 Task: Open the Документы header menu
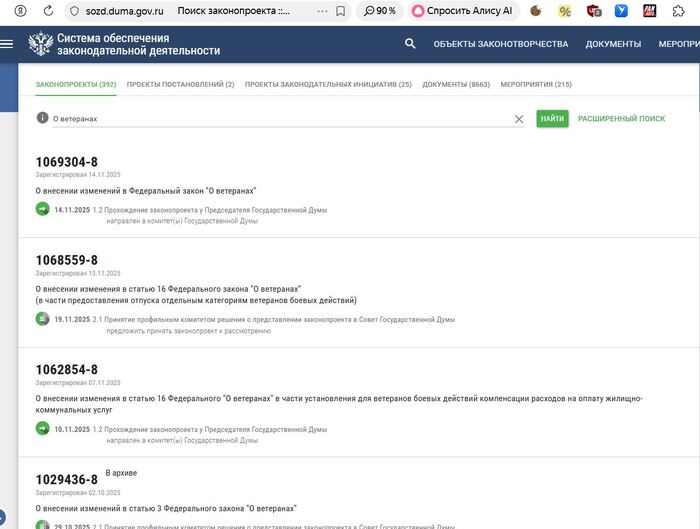point(613,45)
